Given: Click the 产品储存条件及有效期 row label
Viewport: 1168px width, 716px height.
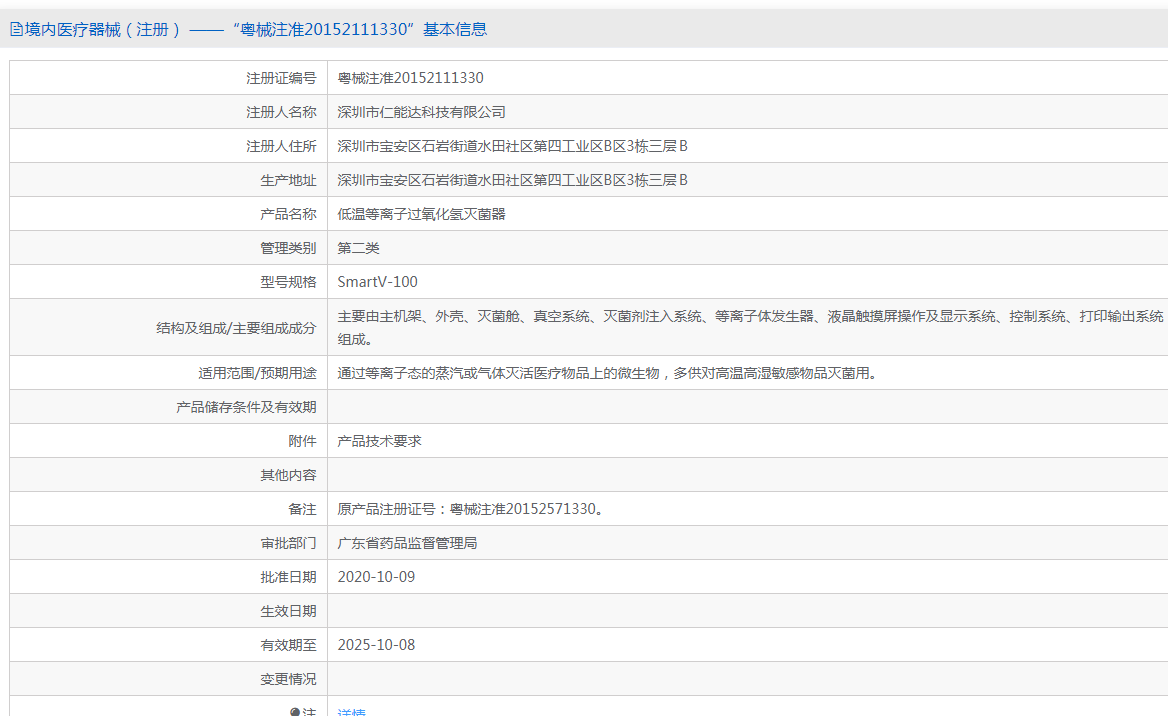Looking at the screenshot, I should pos(246,407).
